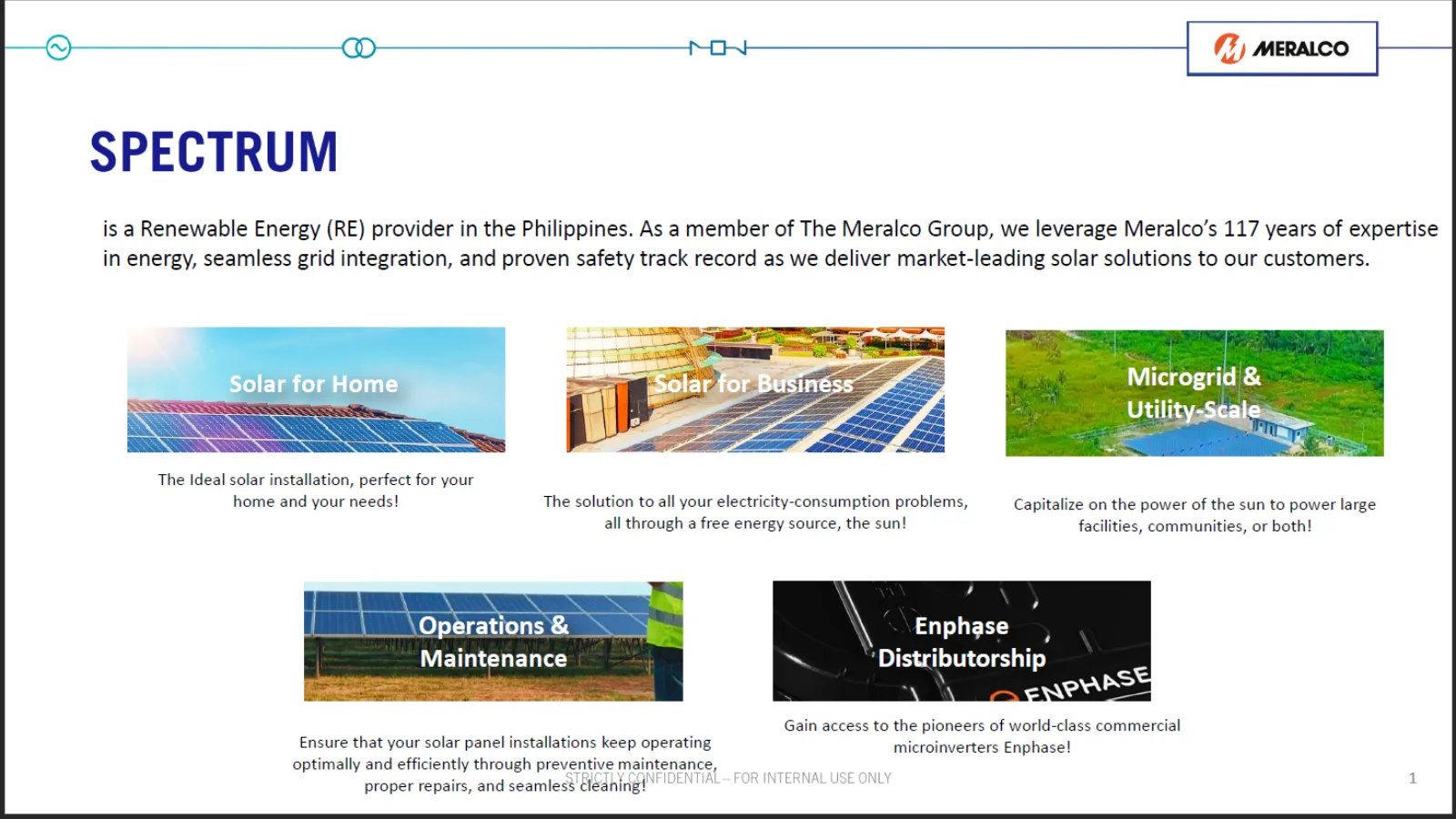
Task: Click text 'microinverters Enphase!'
Action: click(x=982, y=747)
